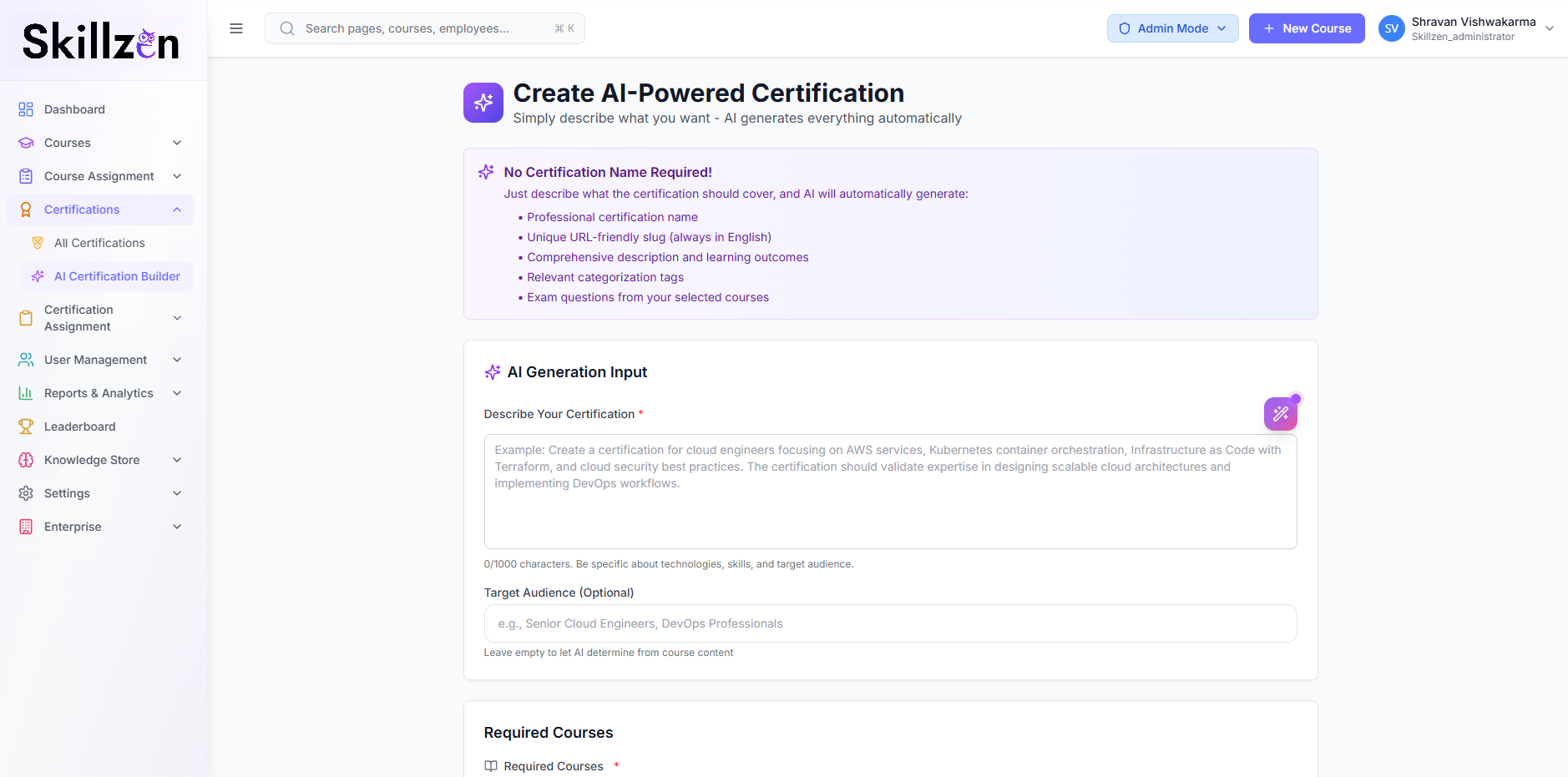
Task: Click the Knowledge Store brain icon
Action: (x=26, y=460)
